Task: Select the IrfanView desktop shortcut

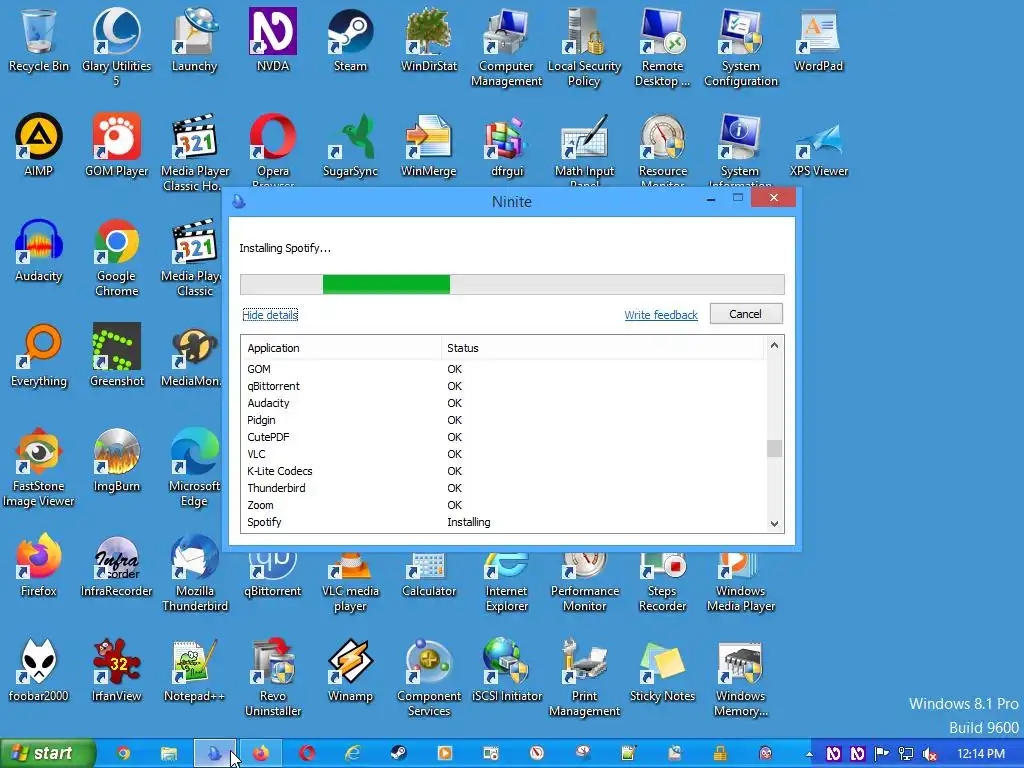Action: click(116, 670)
